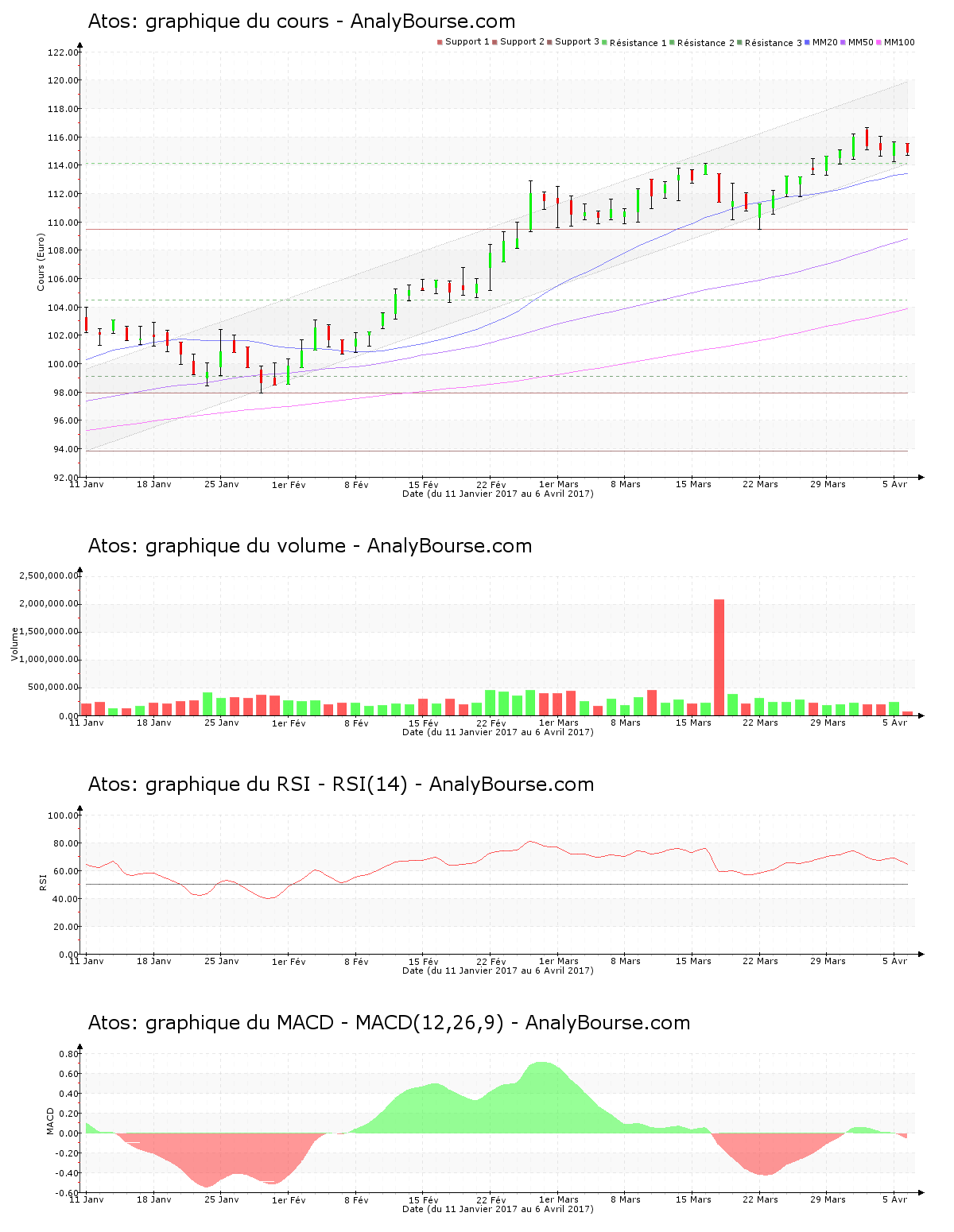This screenshot has height=1232, width=954.
Task: Select the Support 2 legend label
Action: click(x=522, y=42)
